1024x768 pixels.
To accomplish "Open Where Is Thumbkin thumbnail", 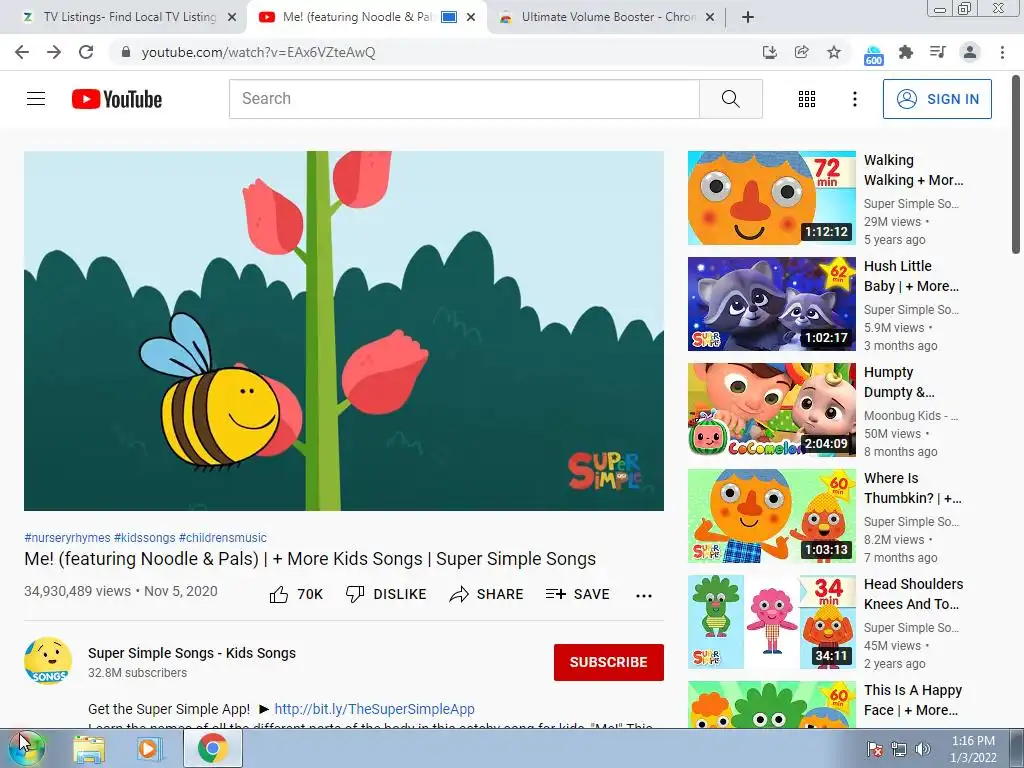I will click(771, 516).
